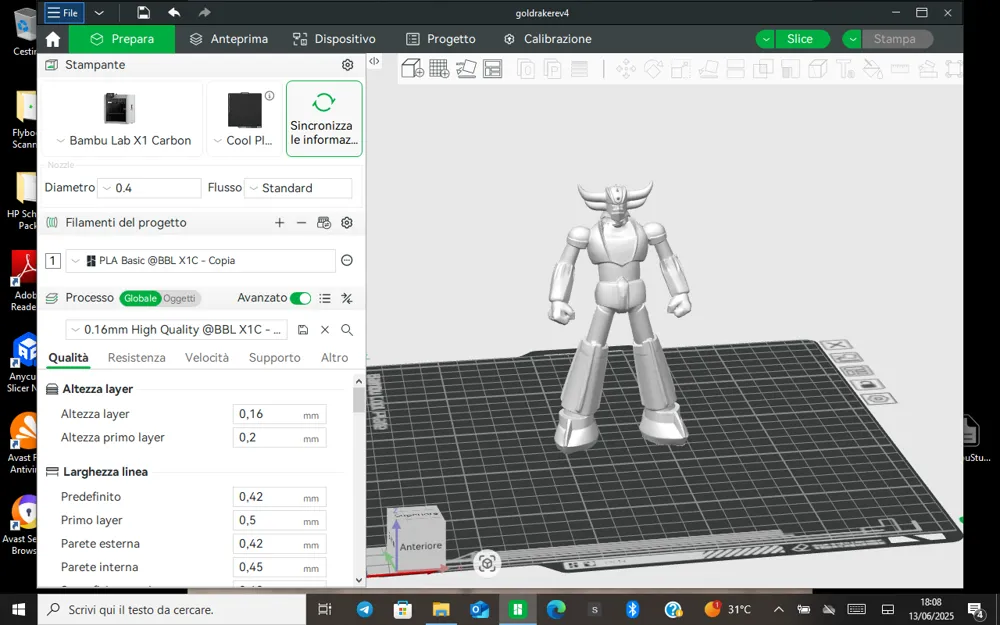This screenshot has width=1000, height=625.
Task: Open the nozzle Diametro 0.4 dropdown
Action: (x=149, y=188)
